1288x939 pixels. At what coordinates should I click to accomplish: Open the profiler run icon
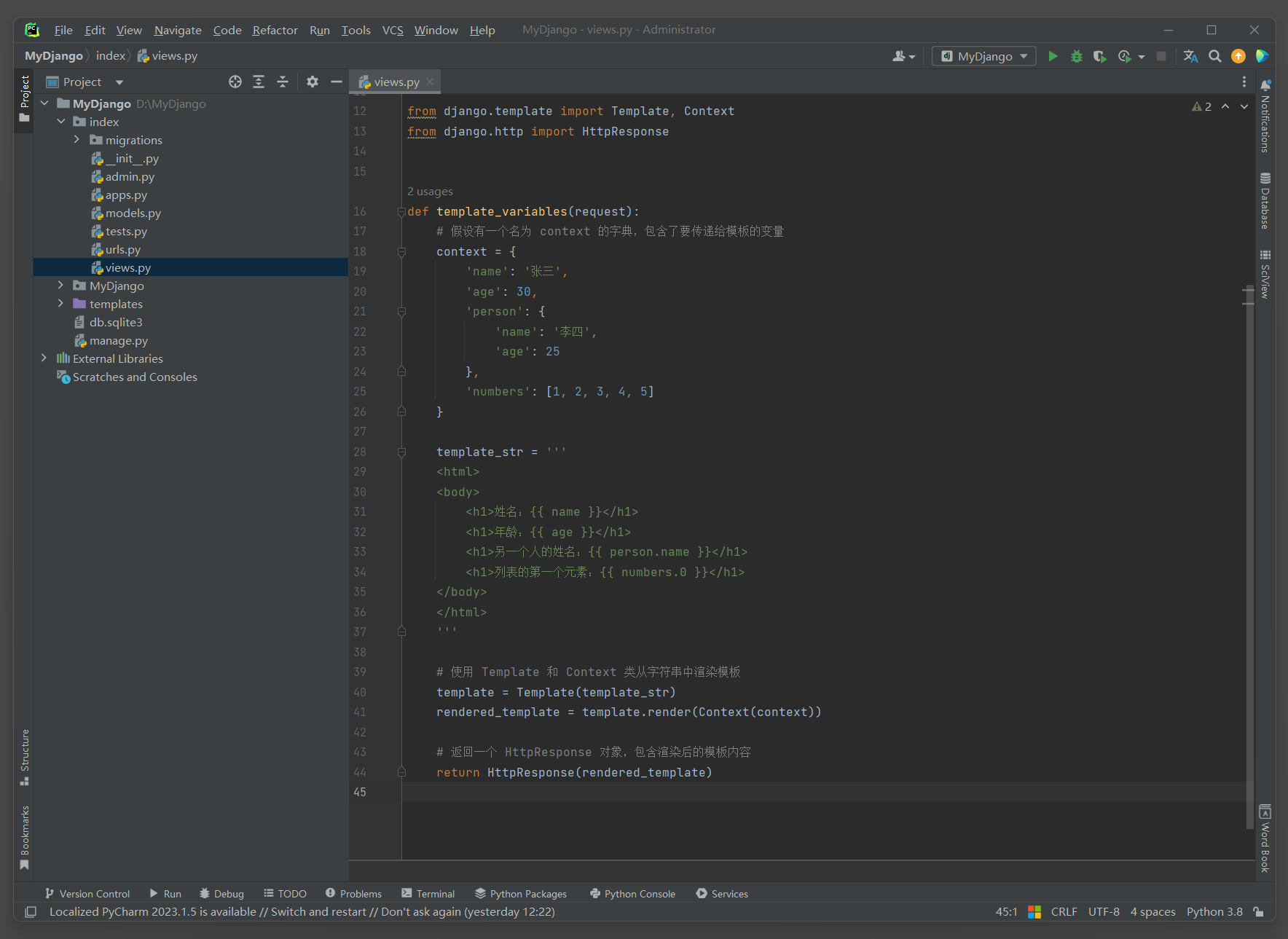coord(1125,56)
